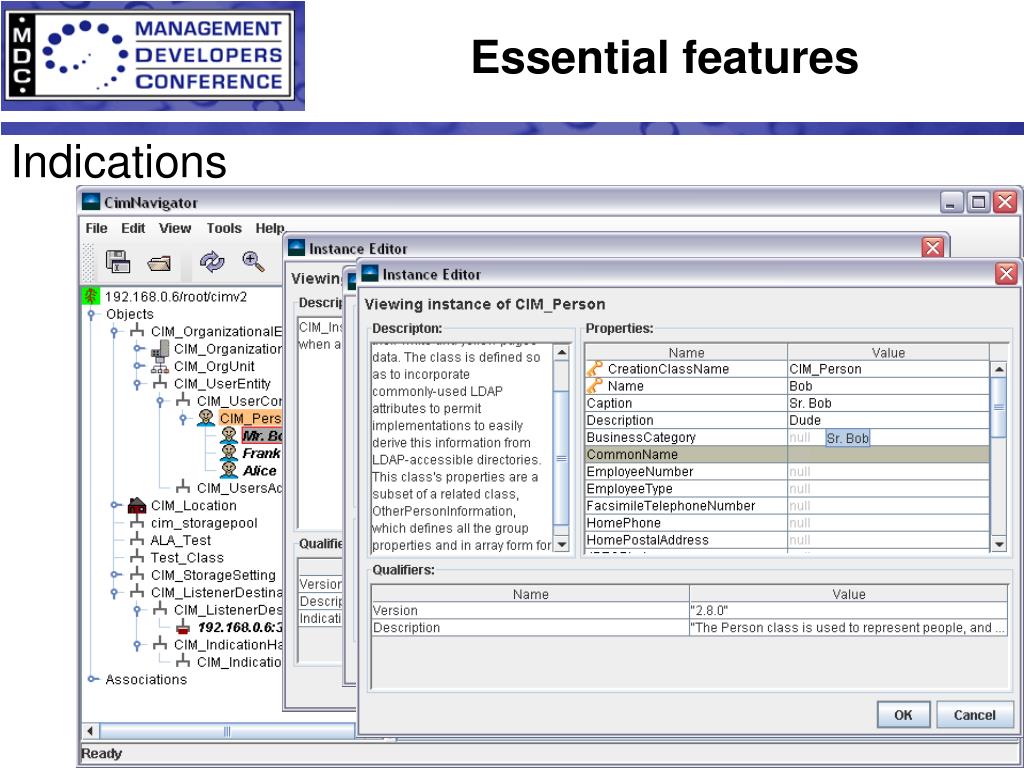Screen dimensions: 1024x768
Task: Collapse the CIM_IndicationHa node
Action: (x=138, y=645)
